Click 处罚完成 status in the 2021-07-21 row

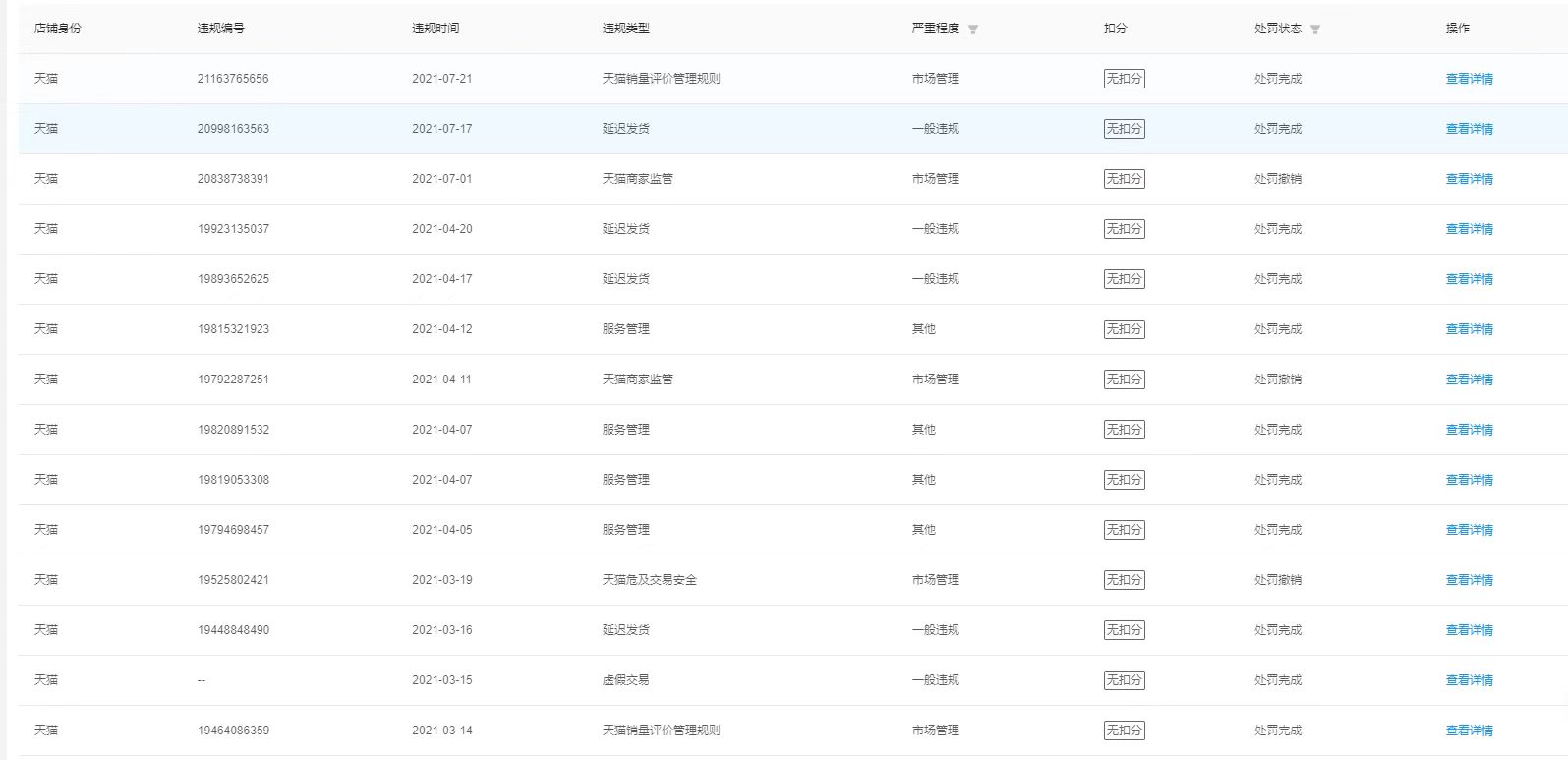(x=1278, y=79)
